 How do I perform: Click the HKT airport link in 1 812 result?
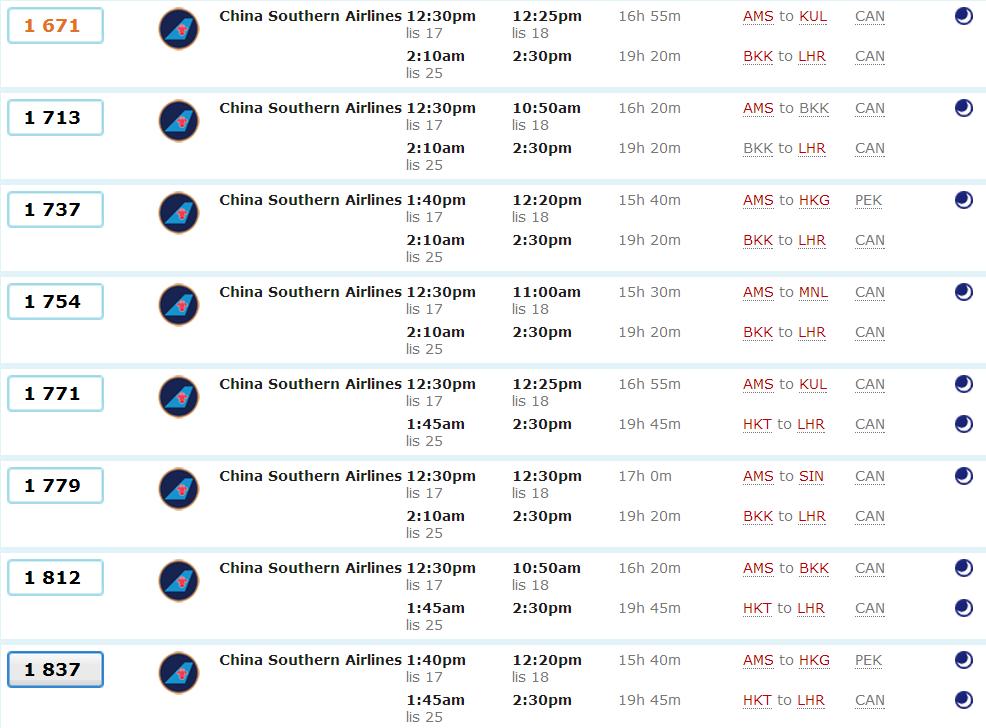757,609
